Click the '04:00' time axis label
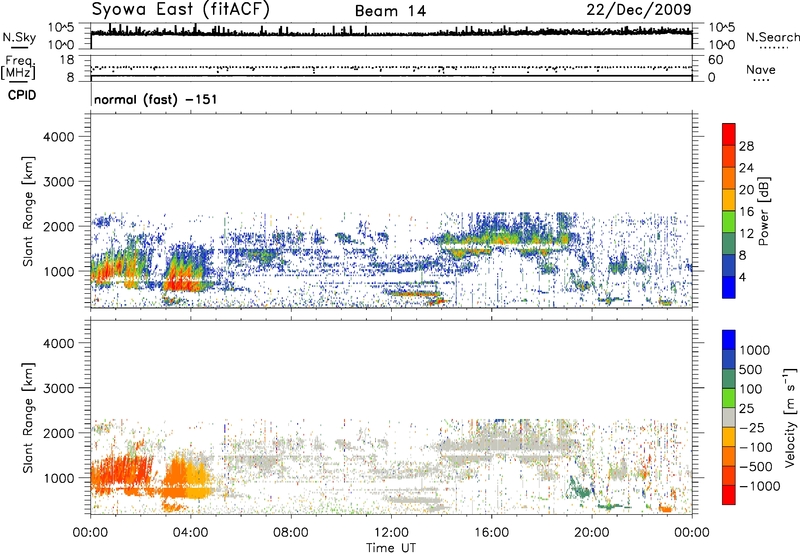Viewport: 800px width, 554px height. pyautogui.click(x=191, y=533)
